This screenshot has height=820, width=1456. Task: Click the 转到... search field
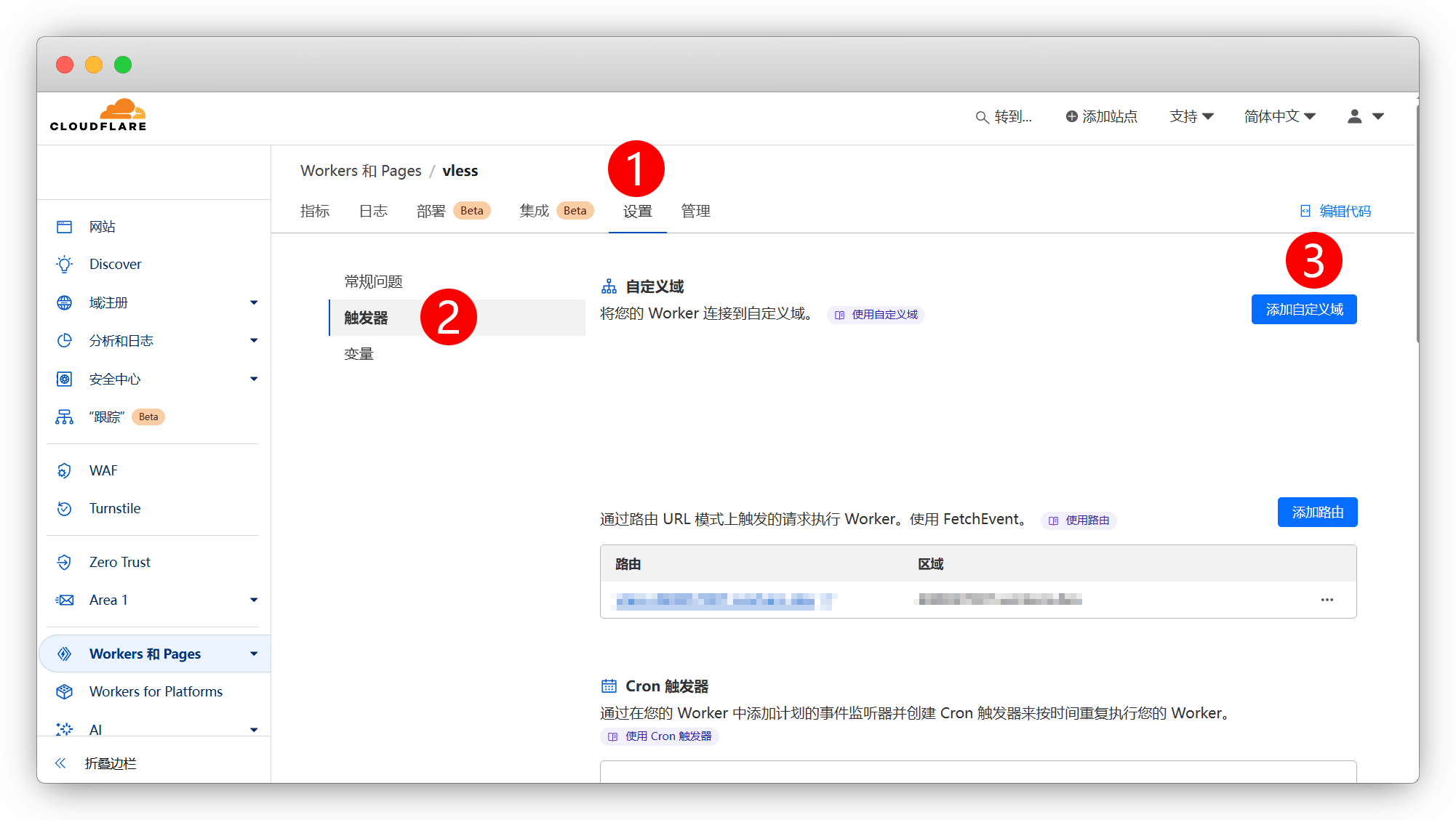tap(1004, 117)
